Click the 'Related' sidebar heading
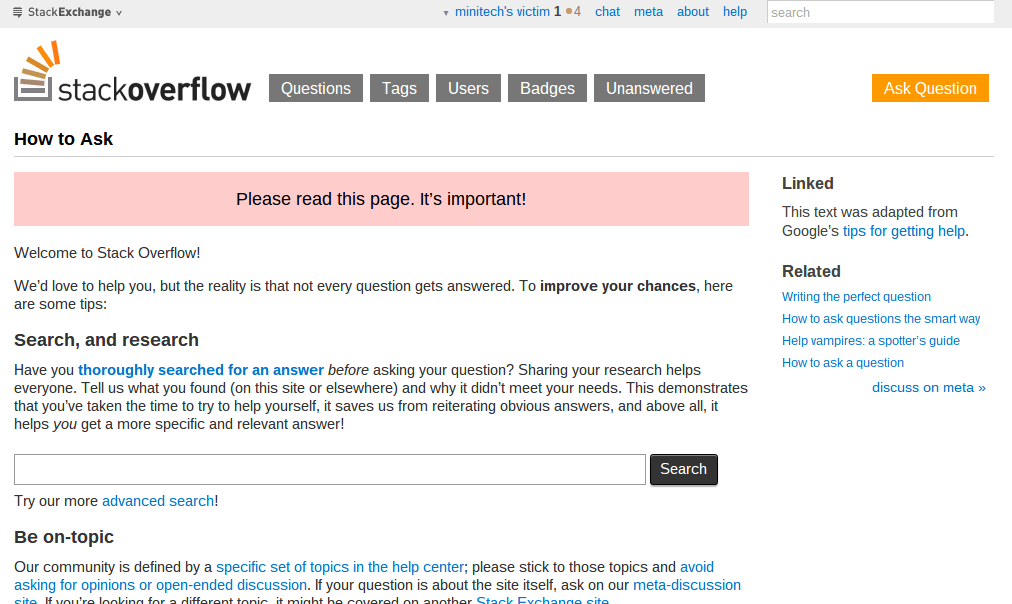Image resolution: width=1012 pixels, height=604 pixels. coord(811,271)
